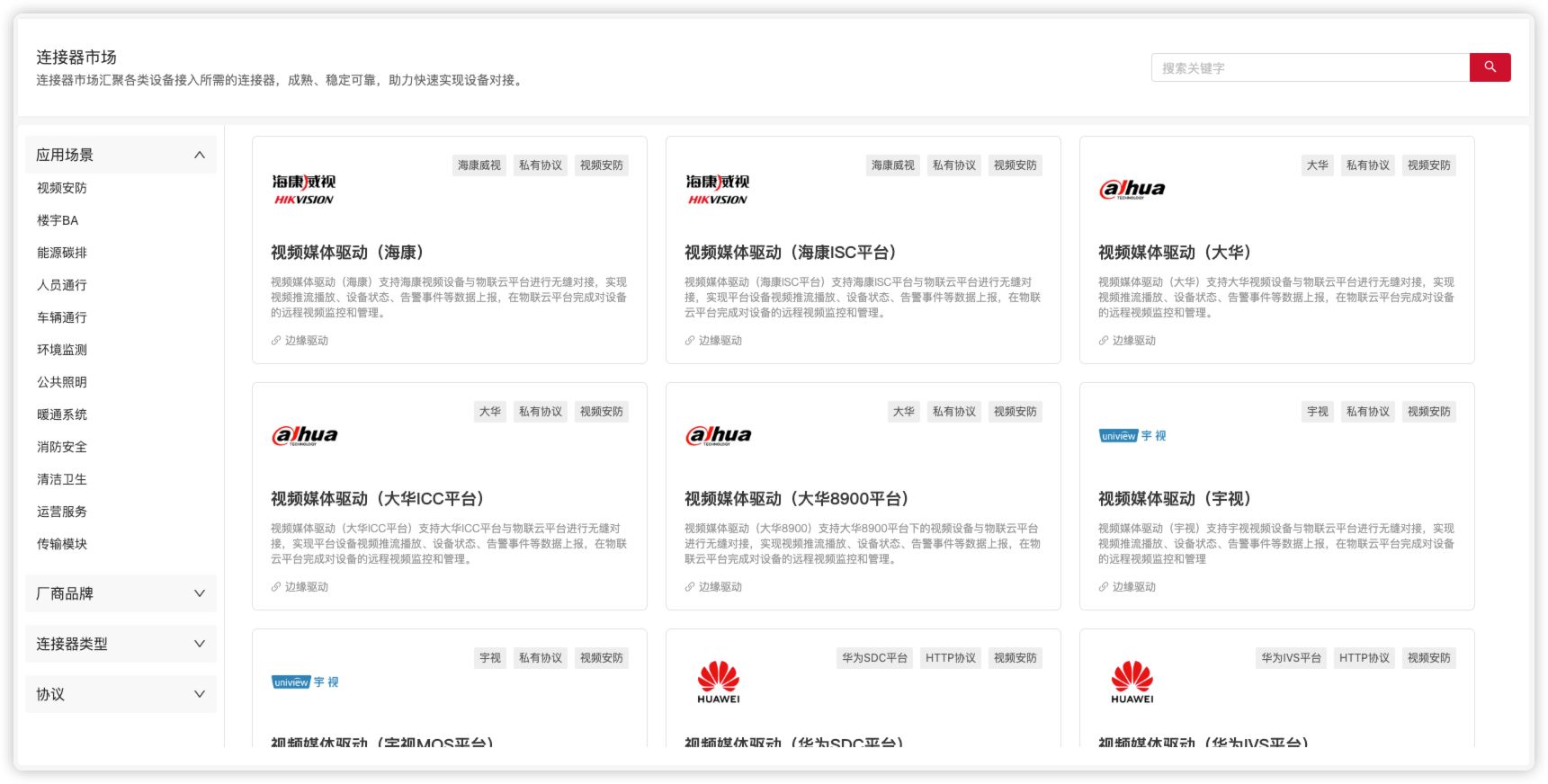This screenshot has width=1548, height=784.
Task: Click Hikvision logo on 海康ISC平台 card
Action: tap(717, 190)
